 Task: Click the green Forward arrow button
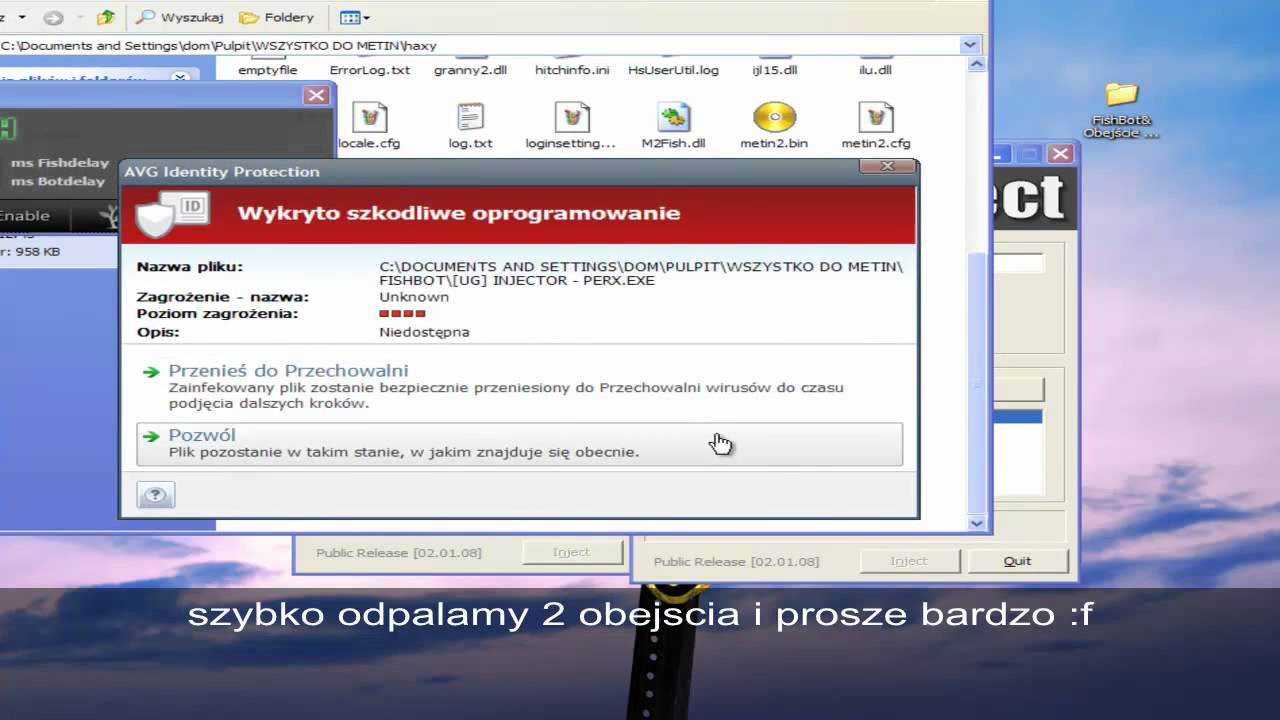53,17
